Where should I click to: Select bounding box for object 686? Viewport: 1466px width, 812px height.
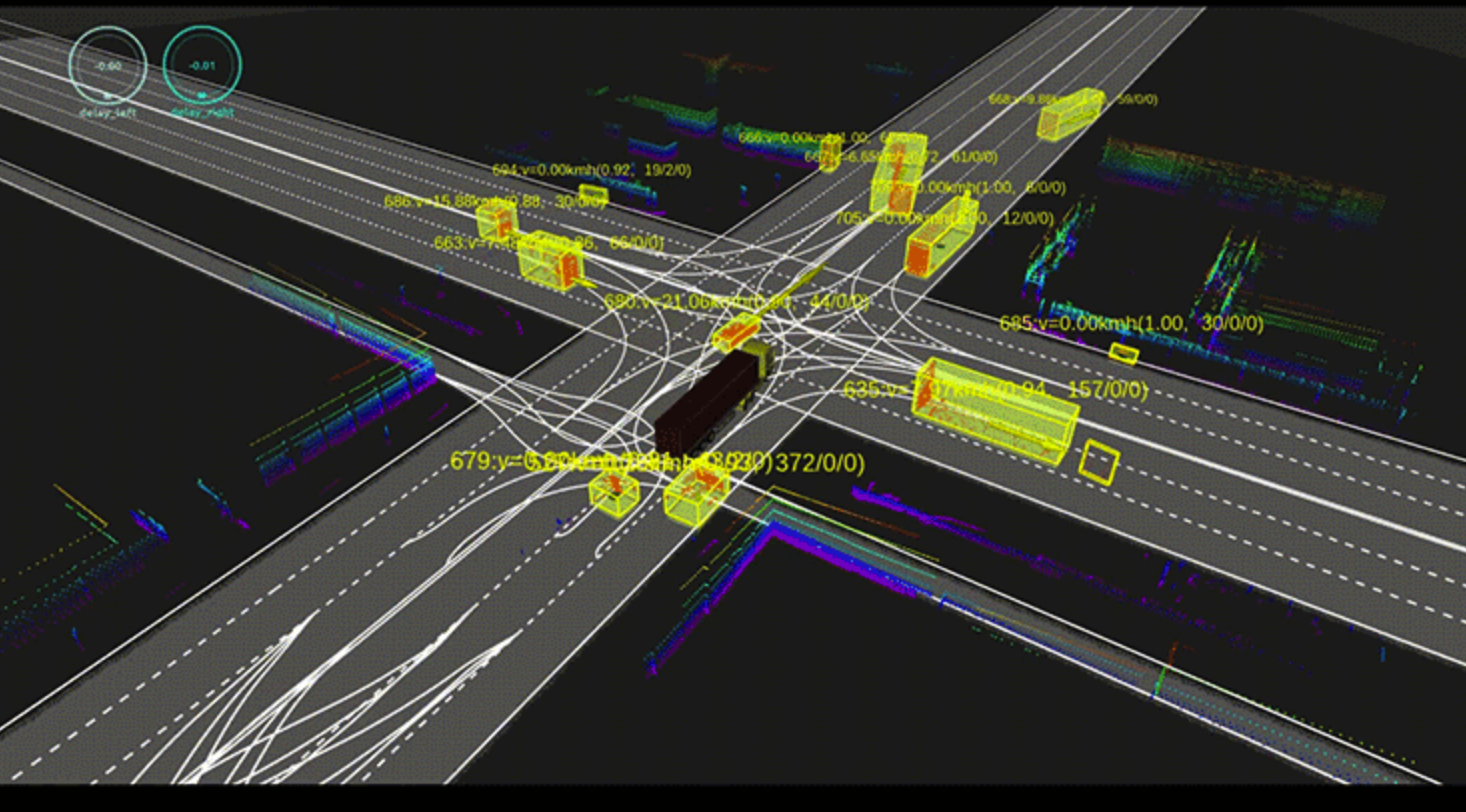(x=494, y=222)
